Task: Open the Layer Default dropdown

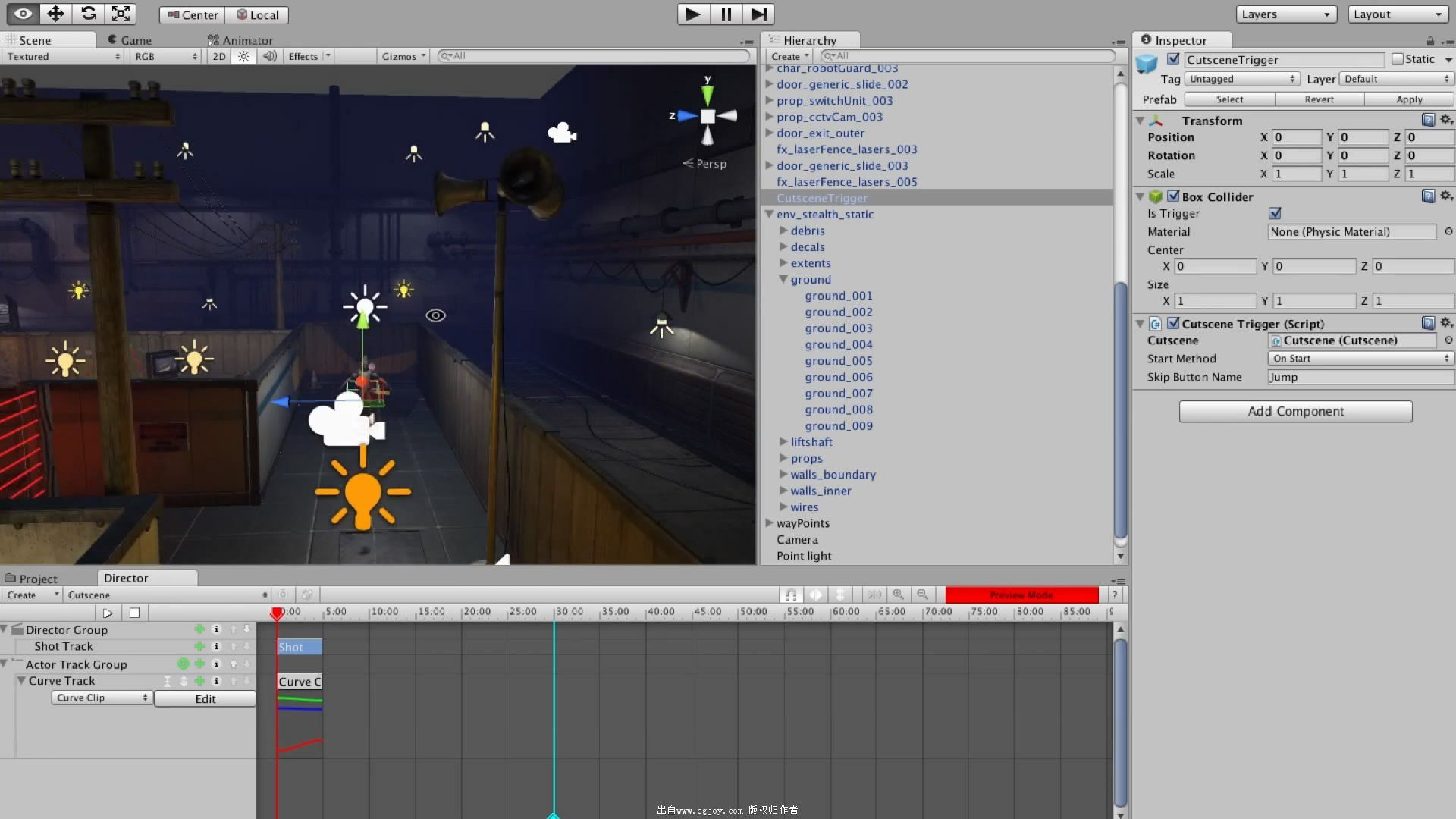Action: [1397, 79]
